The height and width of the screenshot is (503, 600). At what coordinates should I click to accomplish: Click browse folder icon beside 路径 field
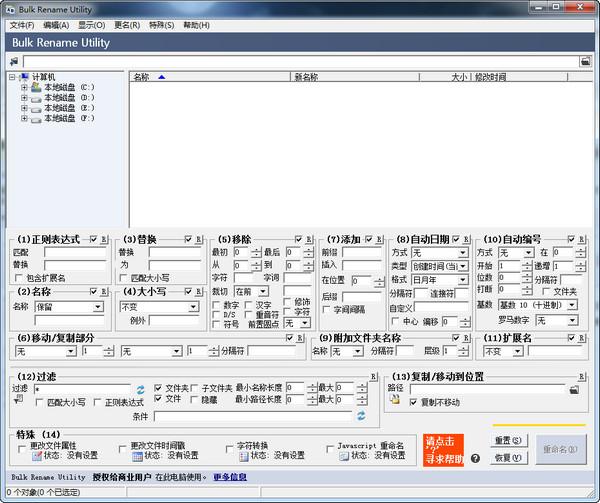(574, 390)
